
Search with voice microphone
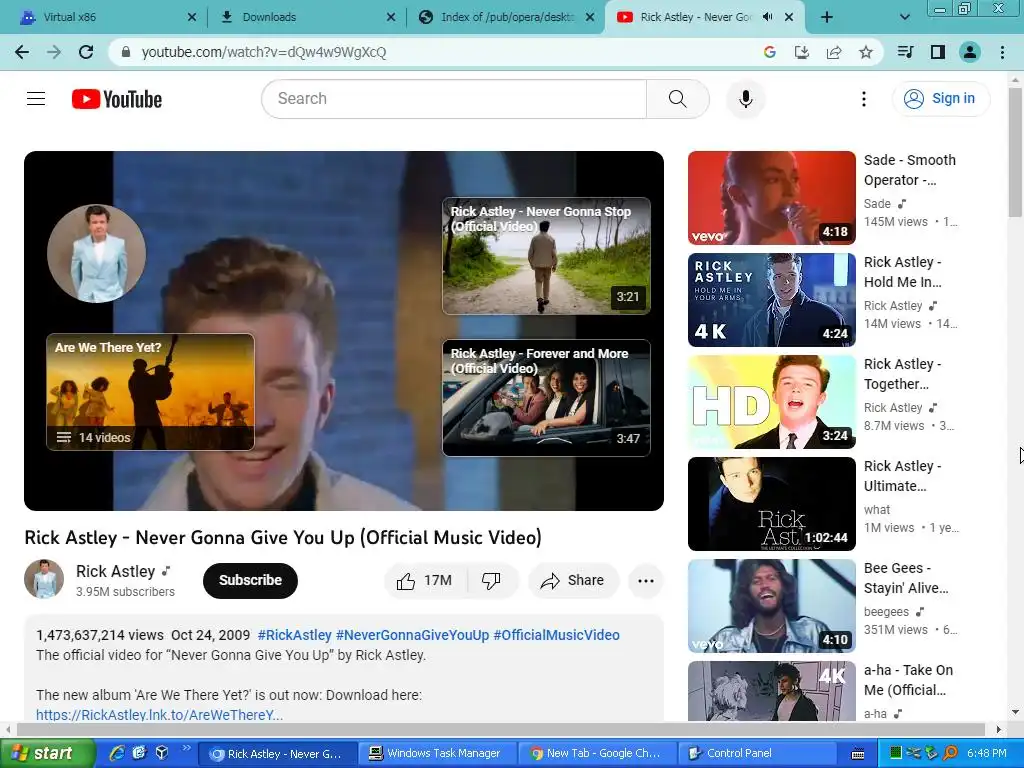pyautogui.click(x=745, y=99)
